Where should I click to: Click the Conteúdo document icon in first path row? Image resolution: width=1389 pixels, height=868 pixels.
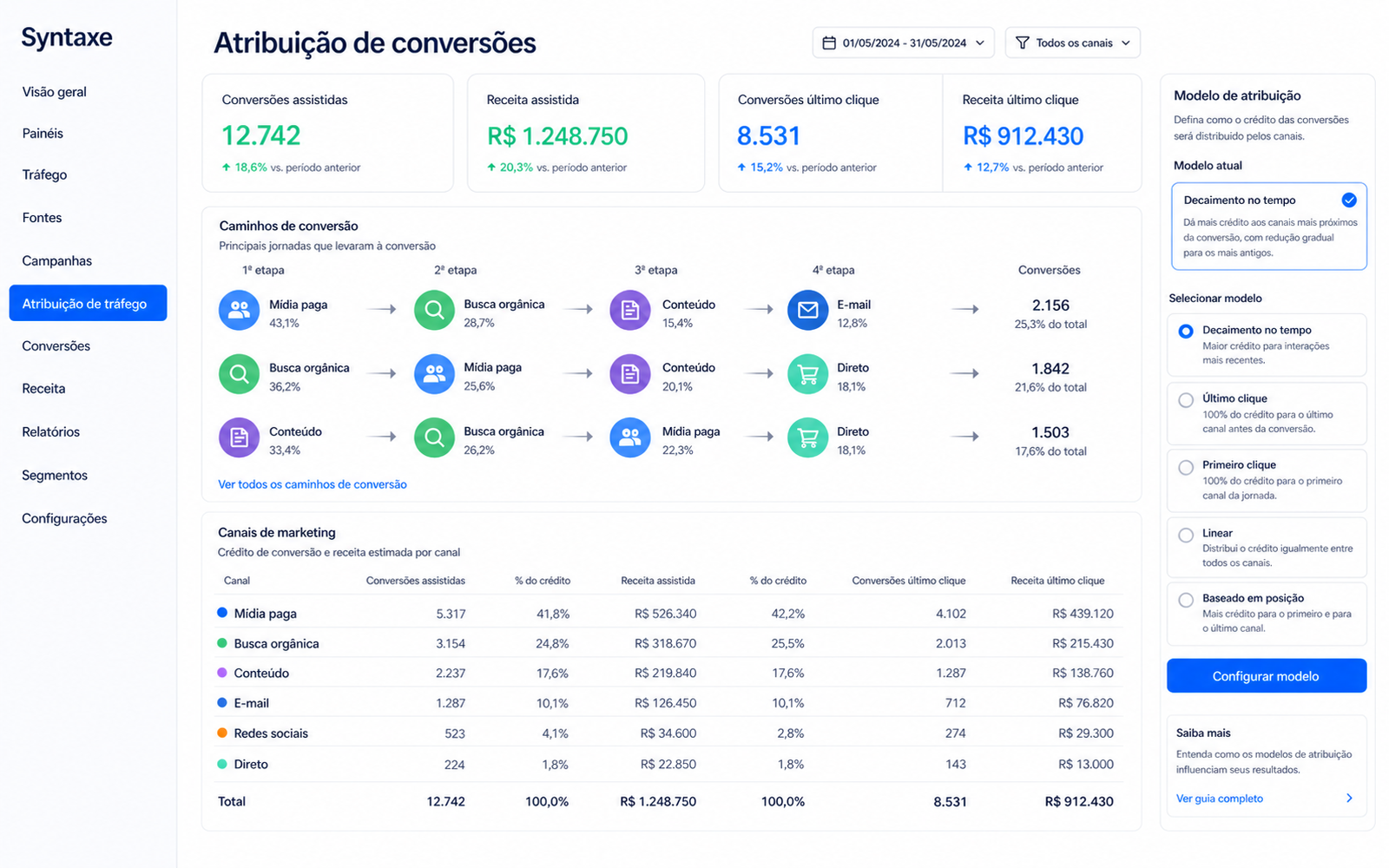click(x=630, y=310)
